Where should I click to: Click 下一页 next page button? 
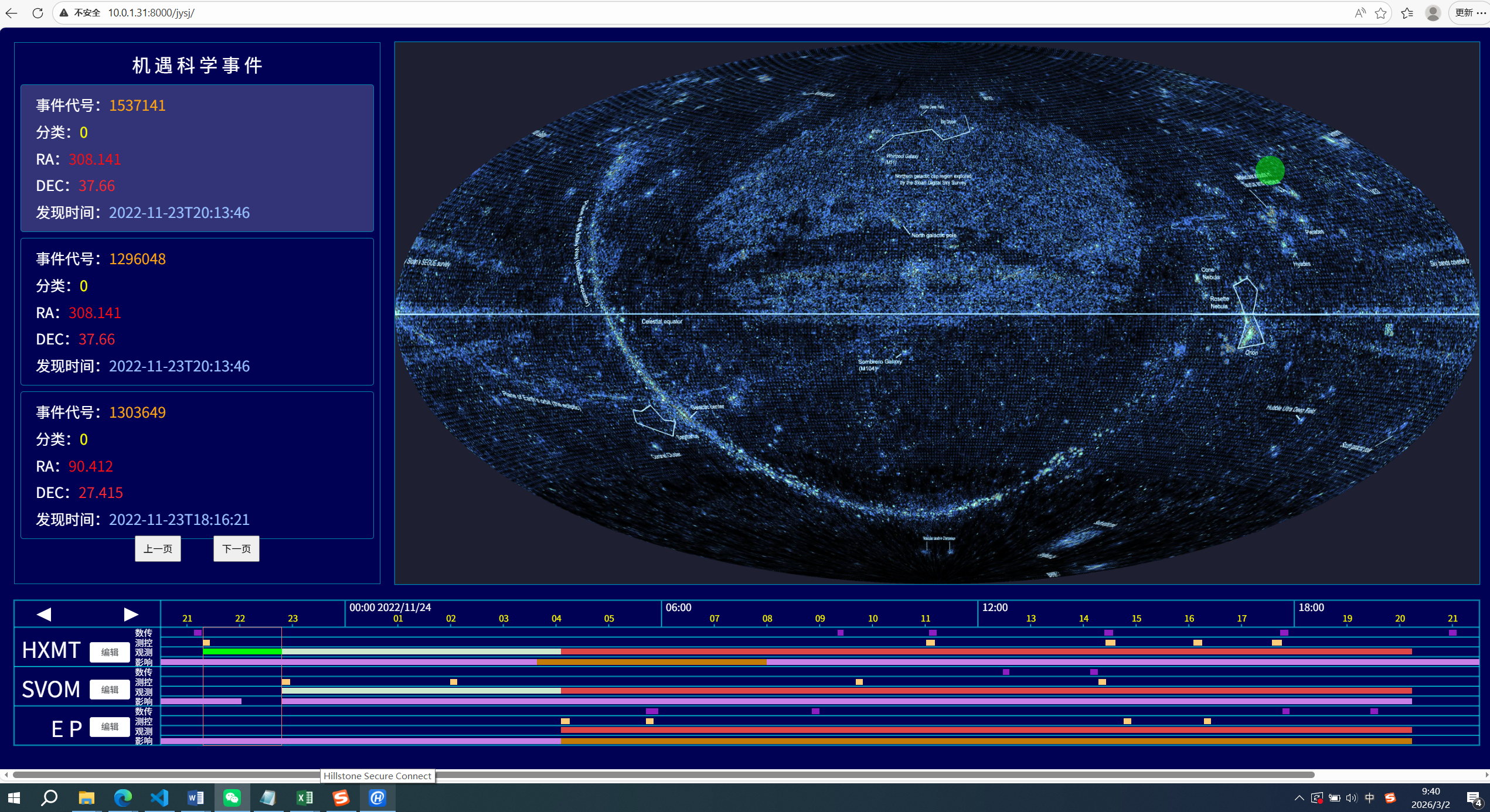click(x=236, y=549)
